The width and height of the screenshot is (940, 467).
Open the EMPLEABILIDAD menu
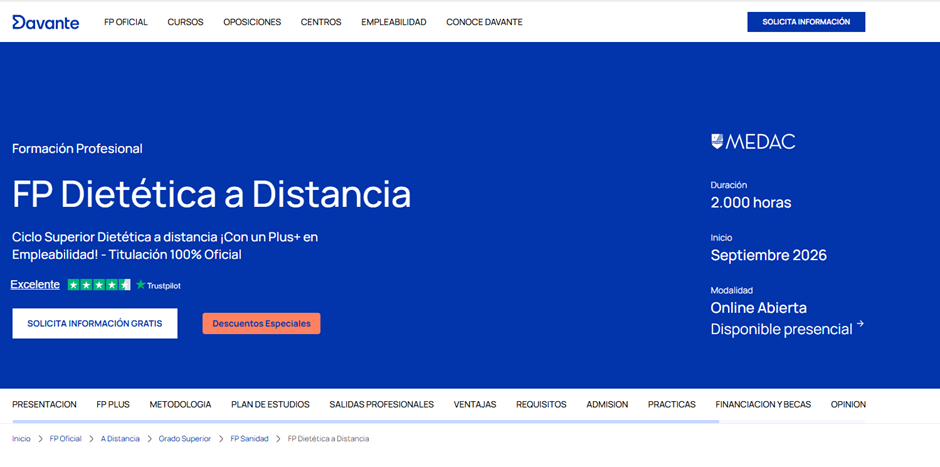[393, 22]
